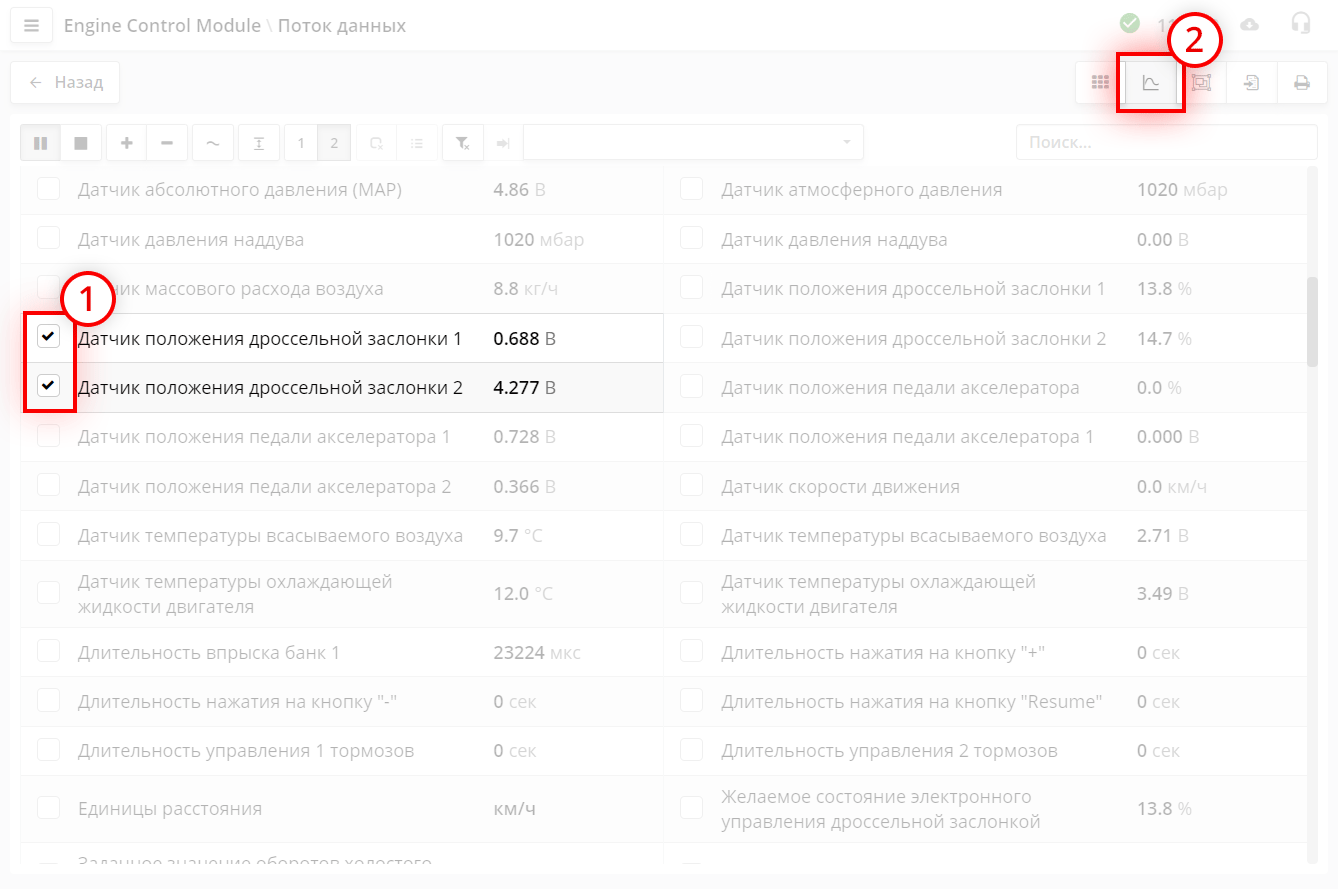Stop the data stream recording

point(81,143)
